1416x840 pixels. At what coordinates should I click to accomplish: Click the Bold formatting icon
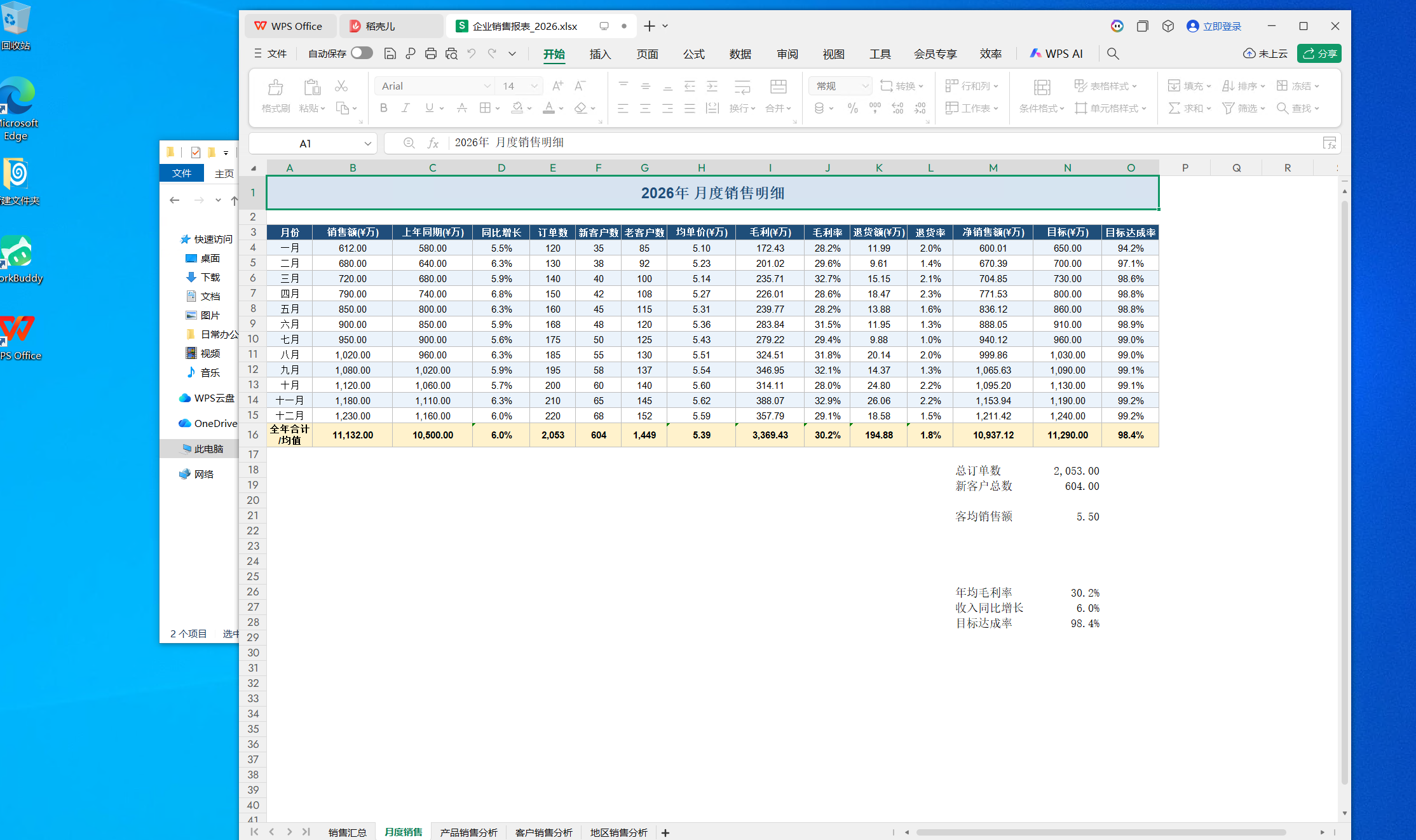click(383, 108)
